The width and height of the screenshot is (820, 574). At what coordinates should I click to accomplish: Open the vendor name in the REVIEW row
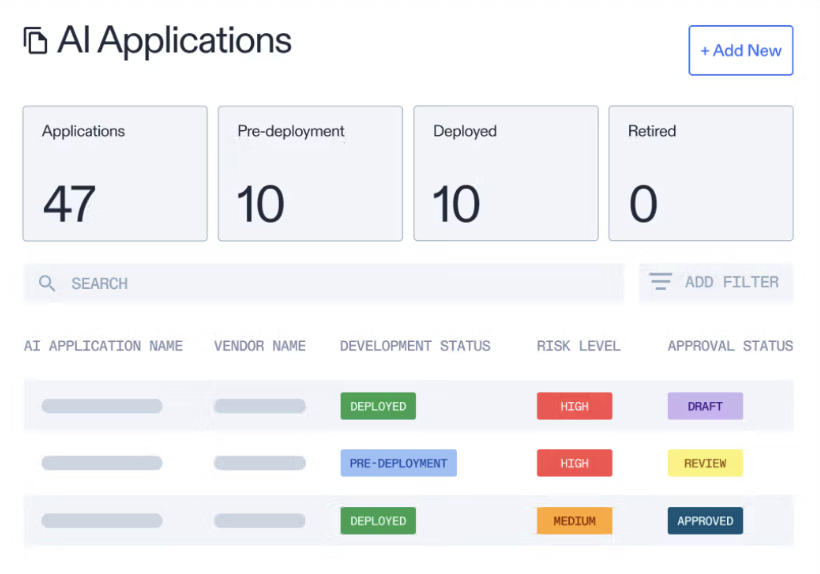(x=260, y=463)
